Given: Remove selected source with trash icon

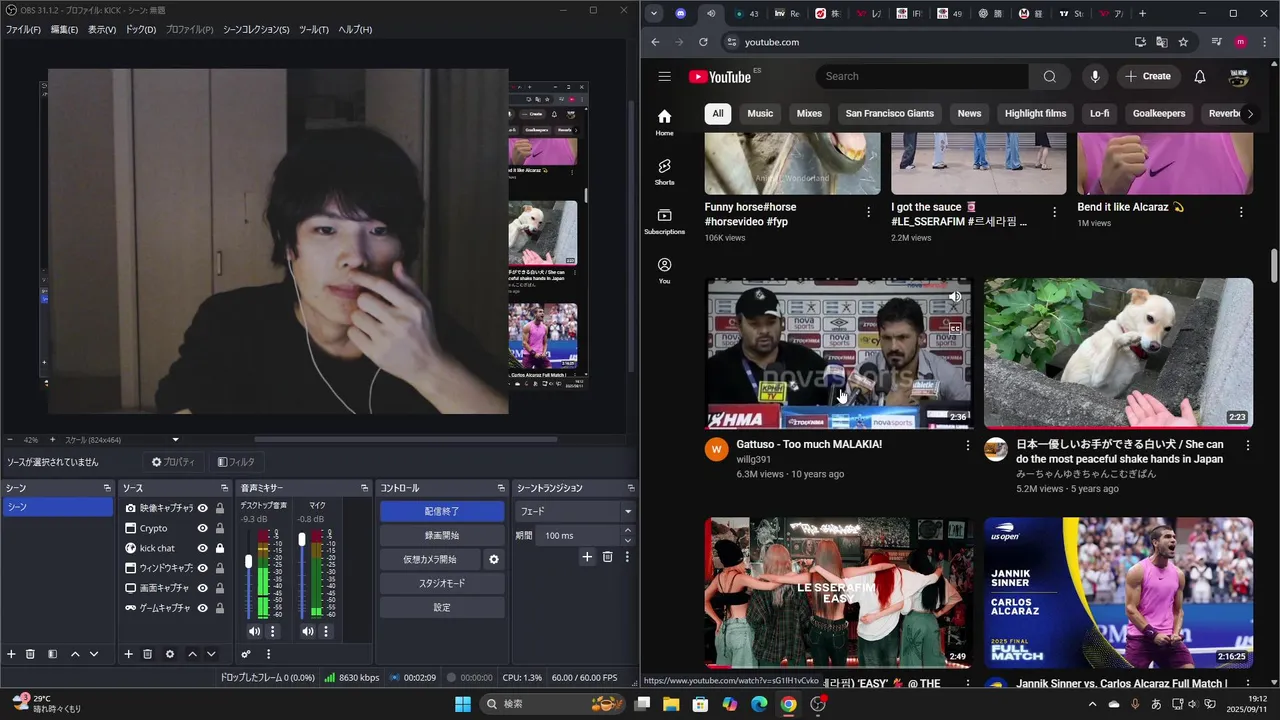Looking at the screenshot, I should click(x=147, y=654).
